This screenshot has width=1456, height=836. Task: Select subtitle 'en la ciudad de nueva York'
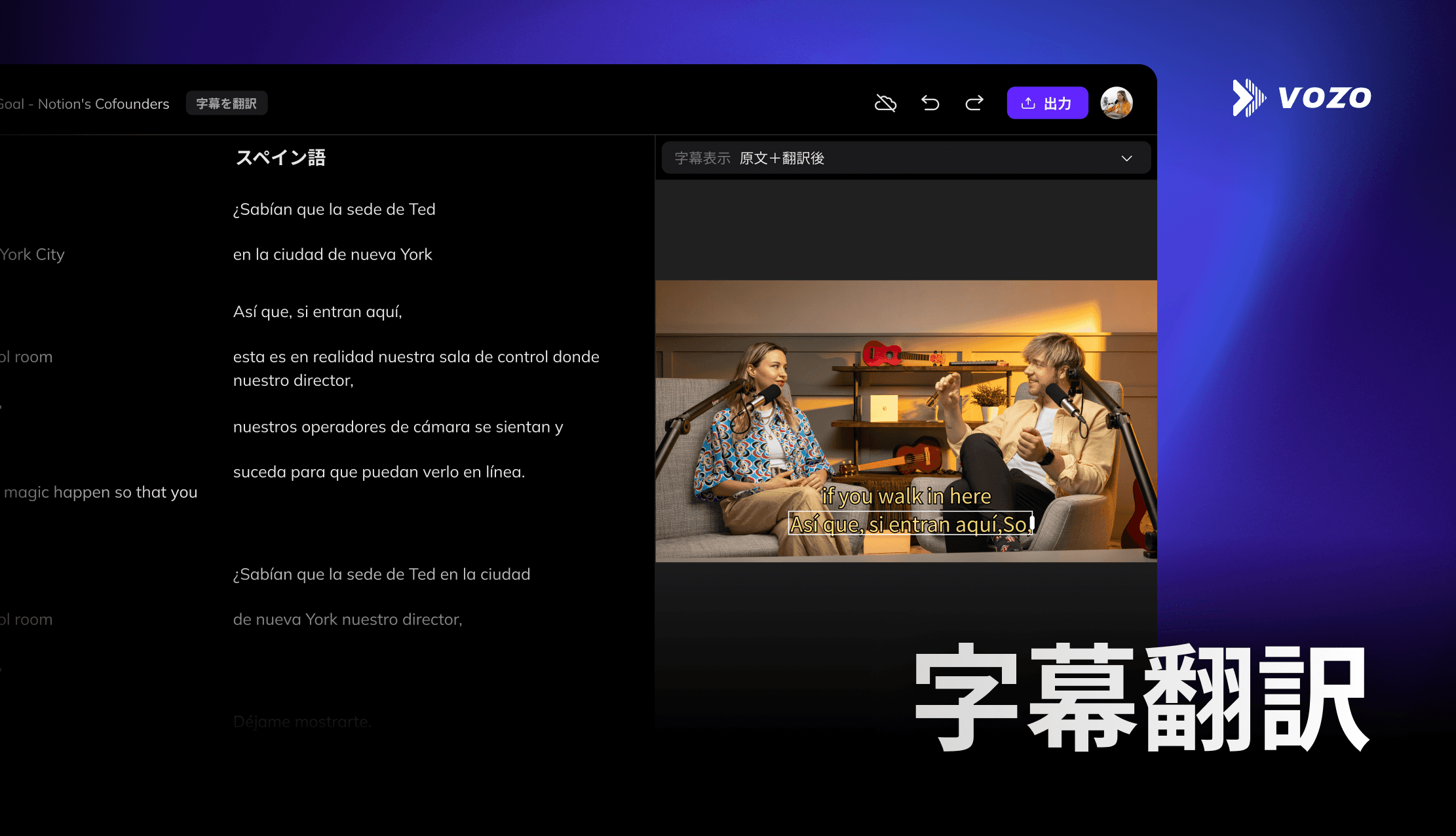(x=332, y=254)
